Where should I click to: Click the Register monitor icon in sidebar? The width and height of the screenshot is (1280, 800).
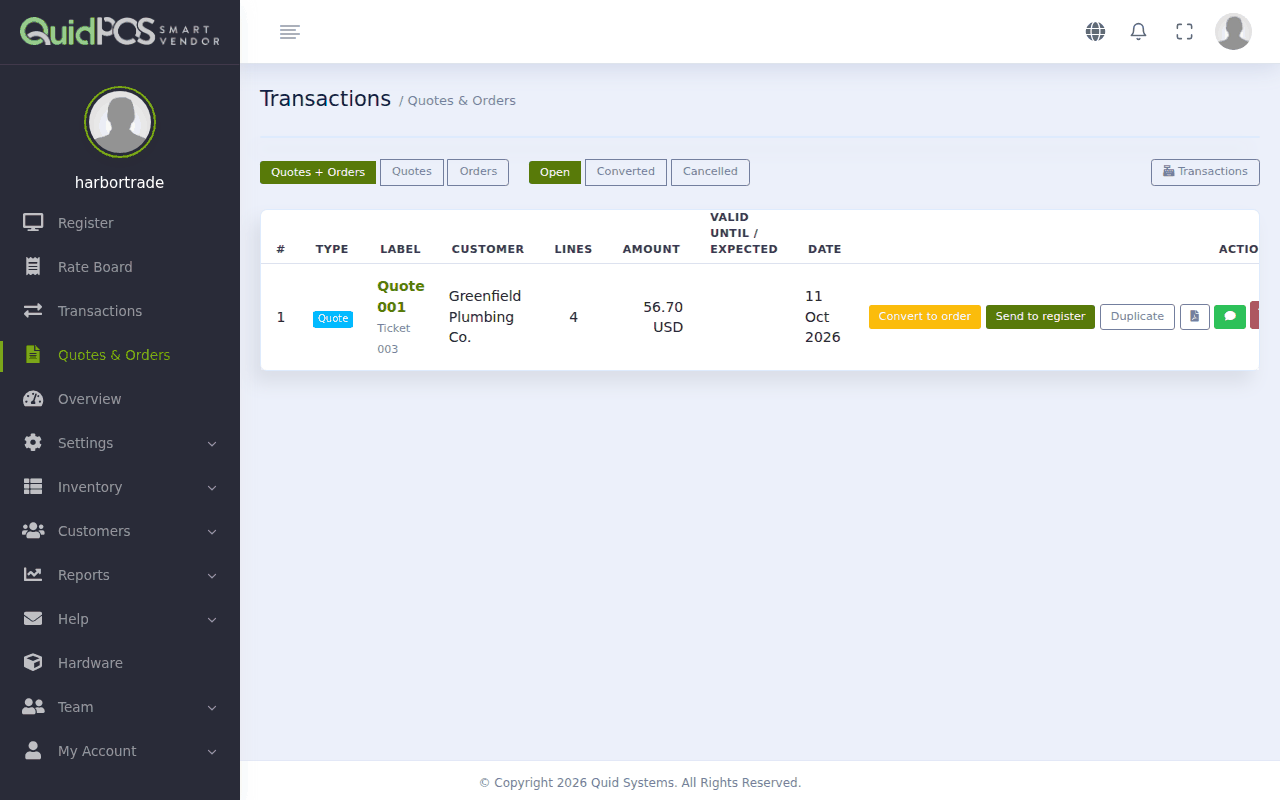(33, 223)
